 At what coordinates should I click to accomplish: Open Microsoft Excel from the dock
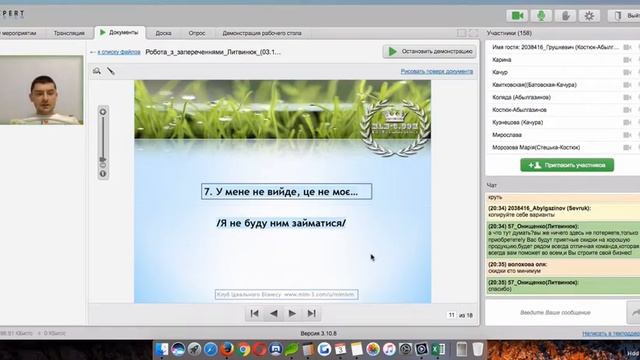click(438, 349)
